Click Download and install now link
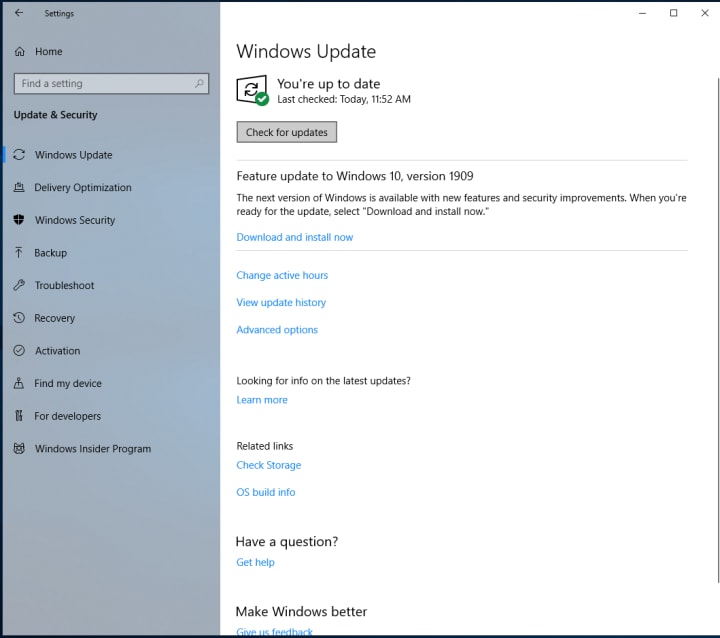 pyautogui.click(x=294, y=237)
